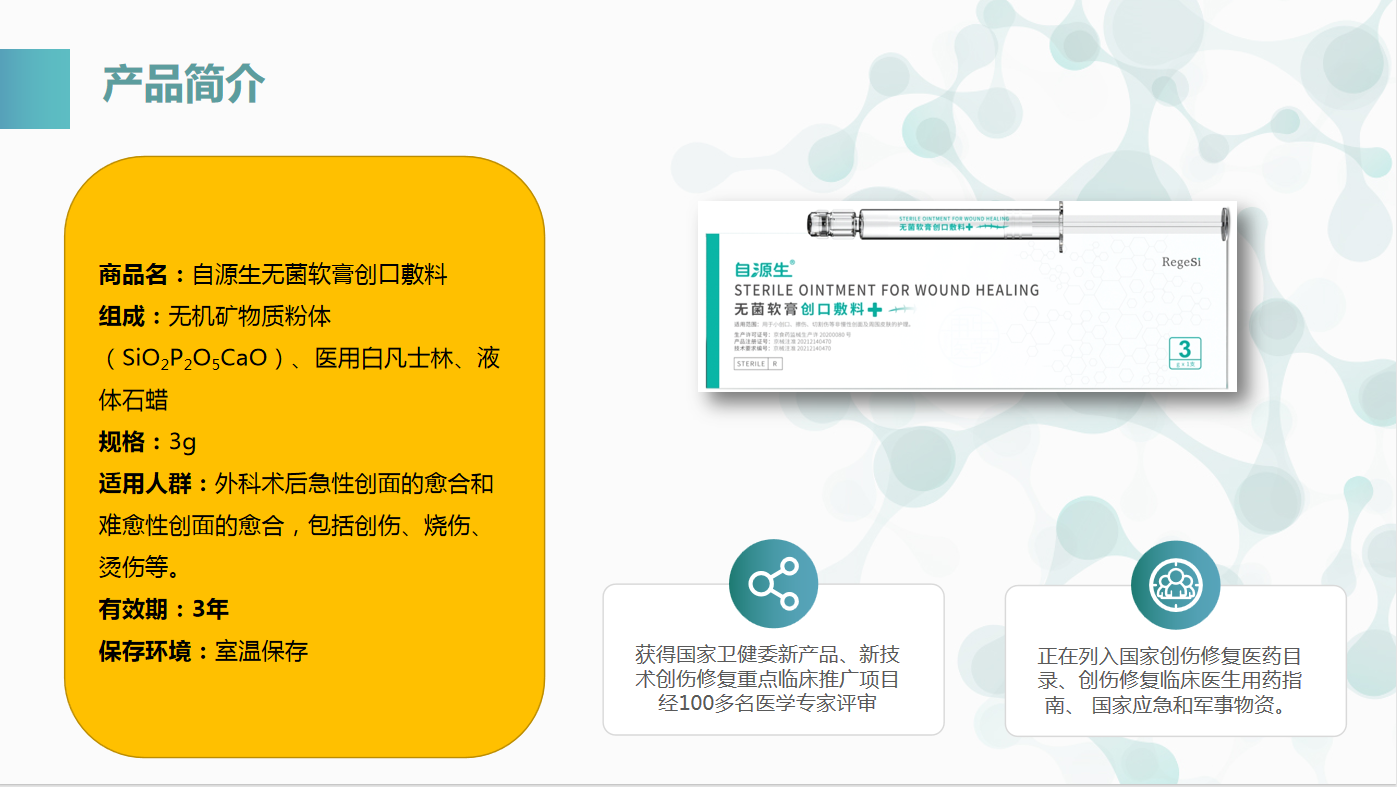Select the 适用人群 description line
This screenshot has width=1397, height=787.
point(296,484)
